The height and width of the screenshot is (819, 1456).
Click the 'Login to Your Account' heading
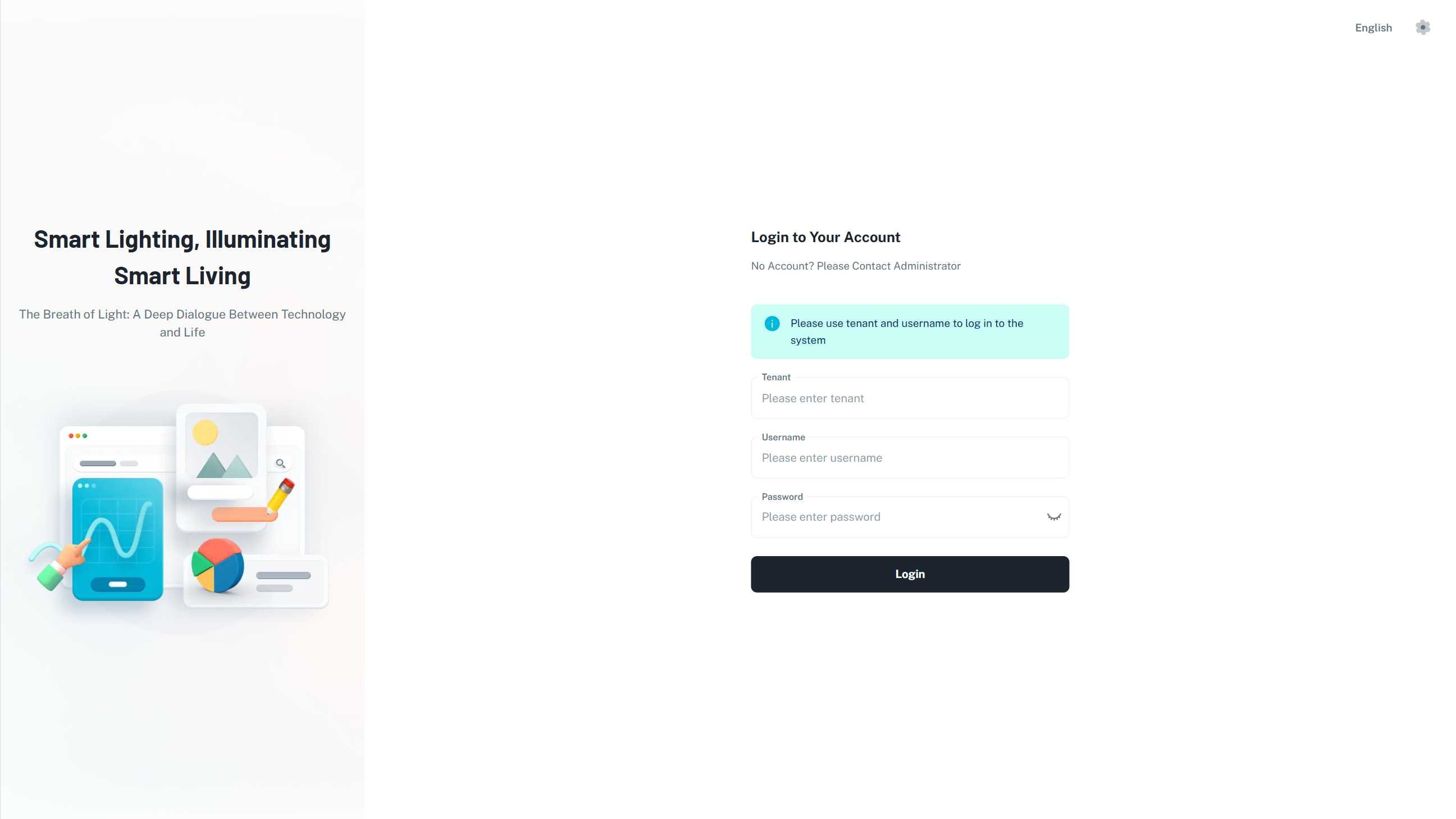[825, 237]
